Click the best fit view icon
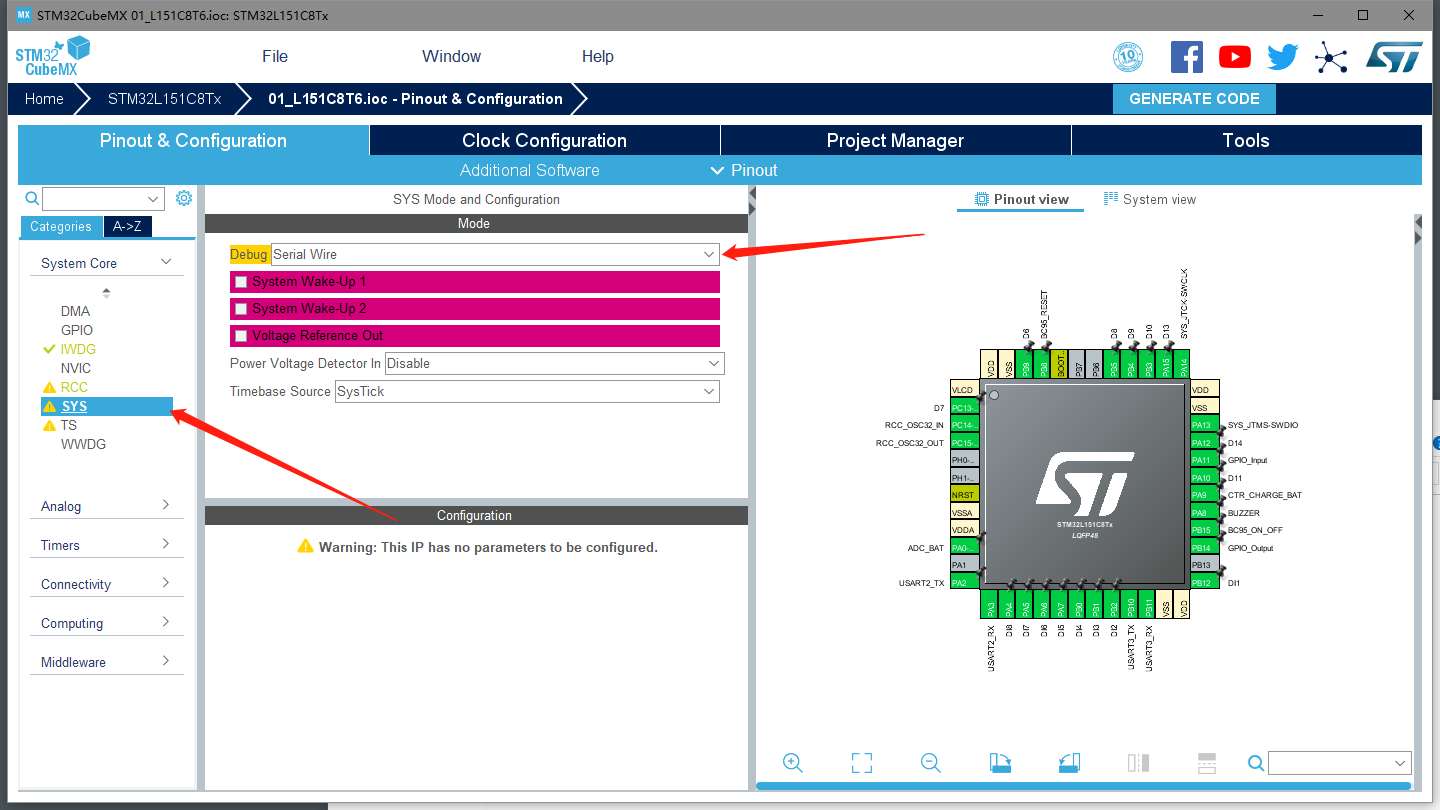The height and width of the screenshot is (810, 1440). click(861, 762)
